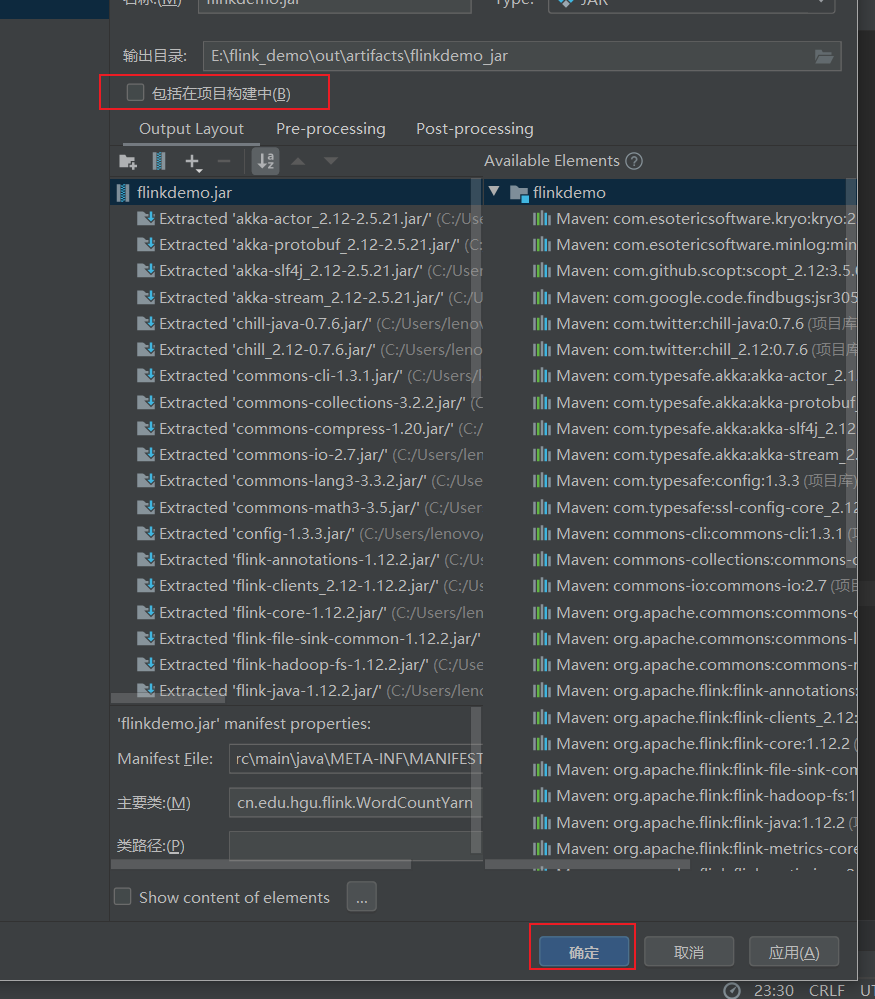Viewport: 875px width, 999px height.
Task: Enable Show content of elements checkbox
Action: pyautogui.click(x=122, y=896)
